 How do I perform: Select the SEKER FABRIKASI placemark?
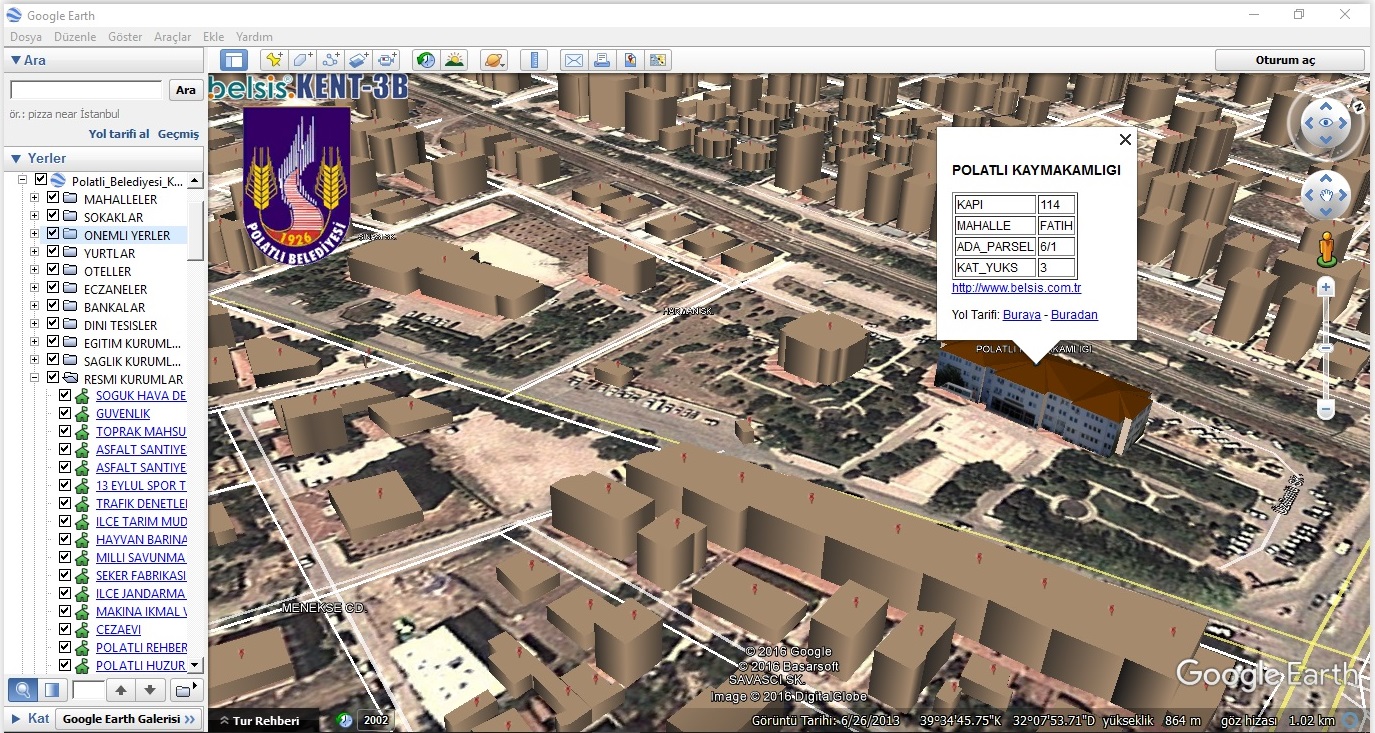click(141, 576)
